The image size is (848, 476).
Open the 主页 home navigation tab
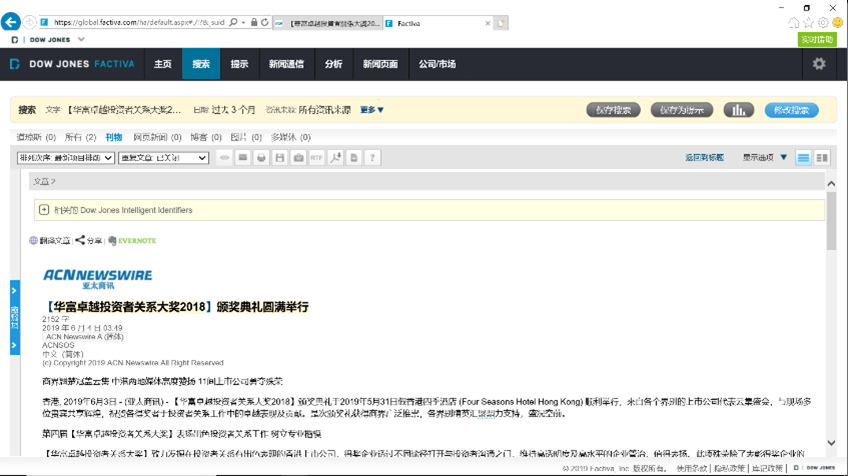click(x=163, y=64)
